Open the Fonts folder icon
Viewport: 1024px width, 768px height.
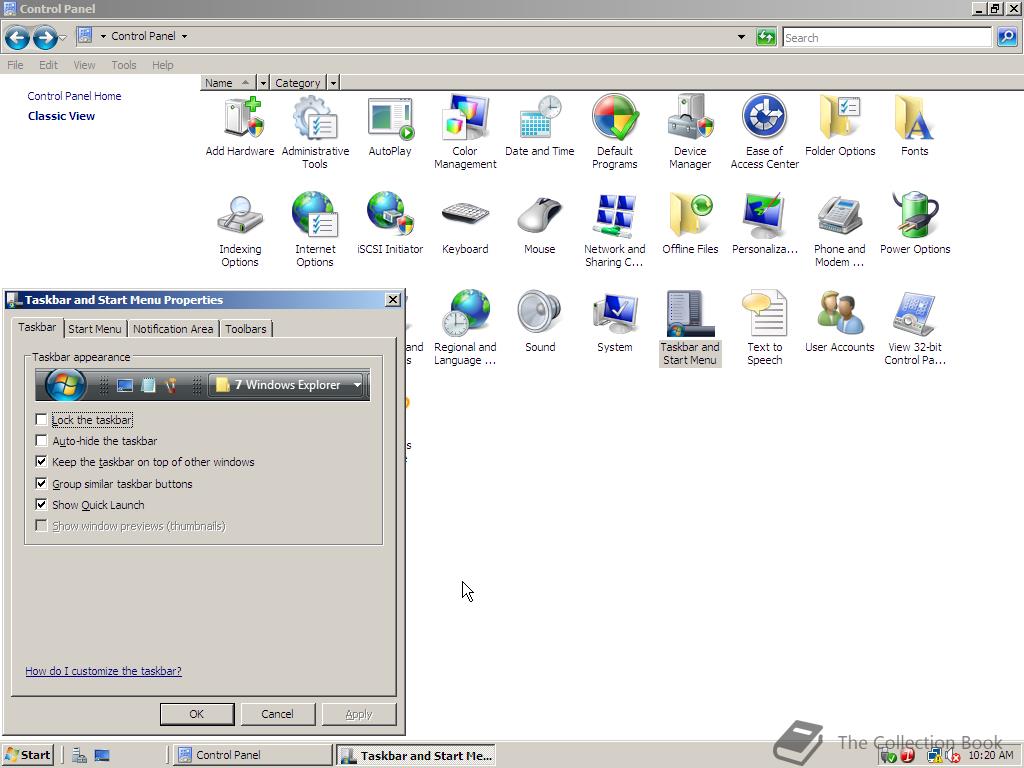(914, 127)
